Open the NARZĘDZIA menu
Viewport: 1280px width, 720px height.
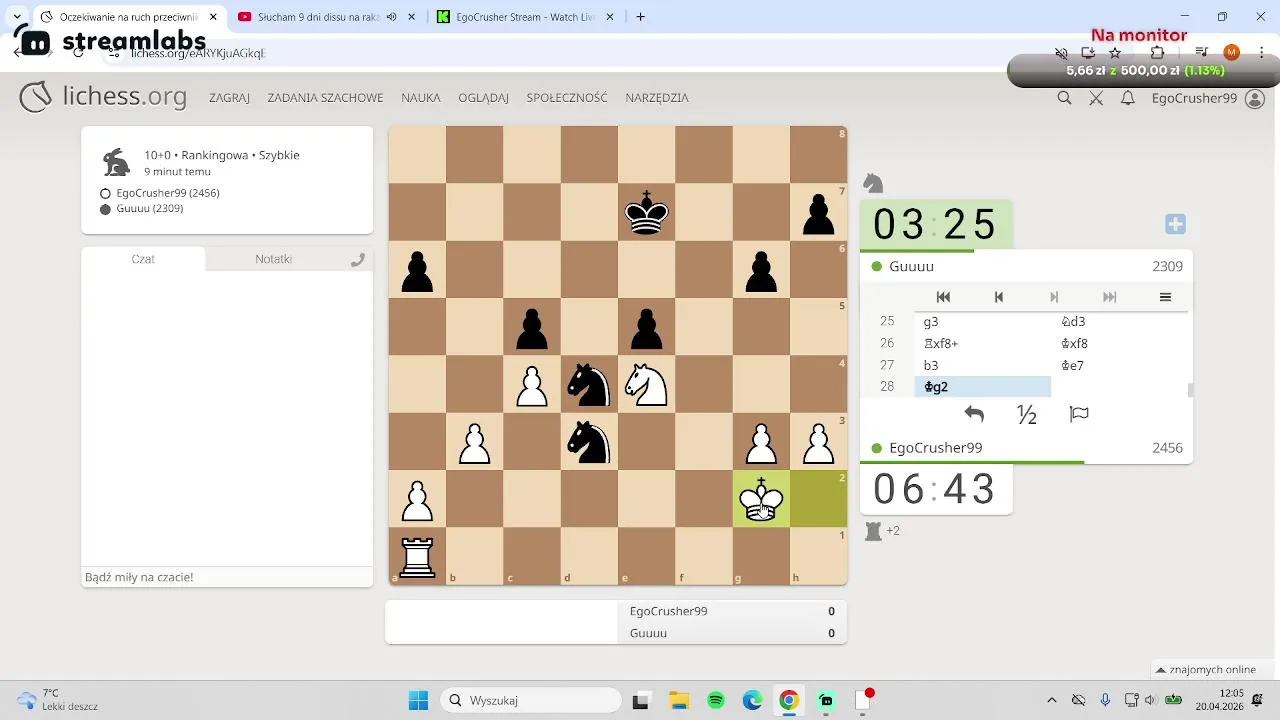[x=657, y=98]
